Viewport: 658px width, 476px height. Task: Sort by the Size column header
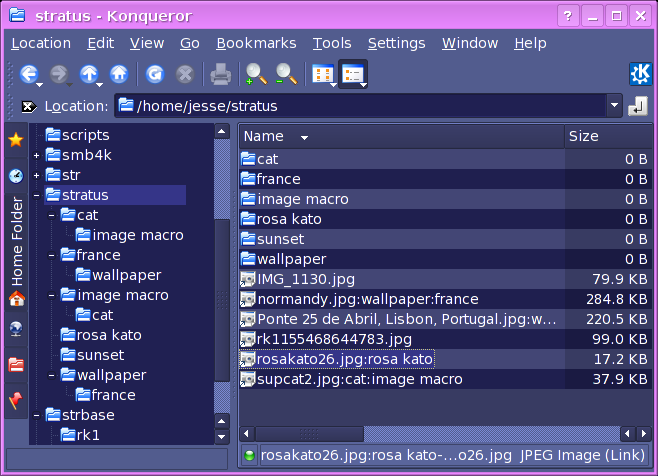click(x=608, y=136)
